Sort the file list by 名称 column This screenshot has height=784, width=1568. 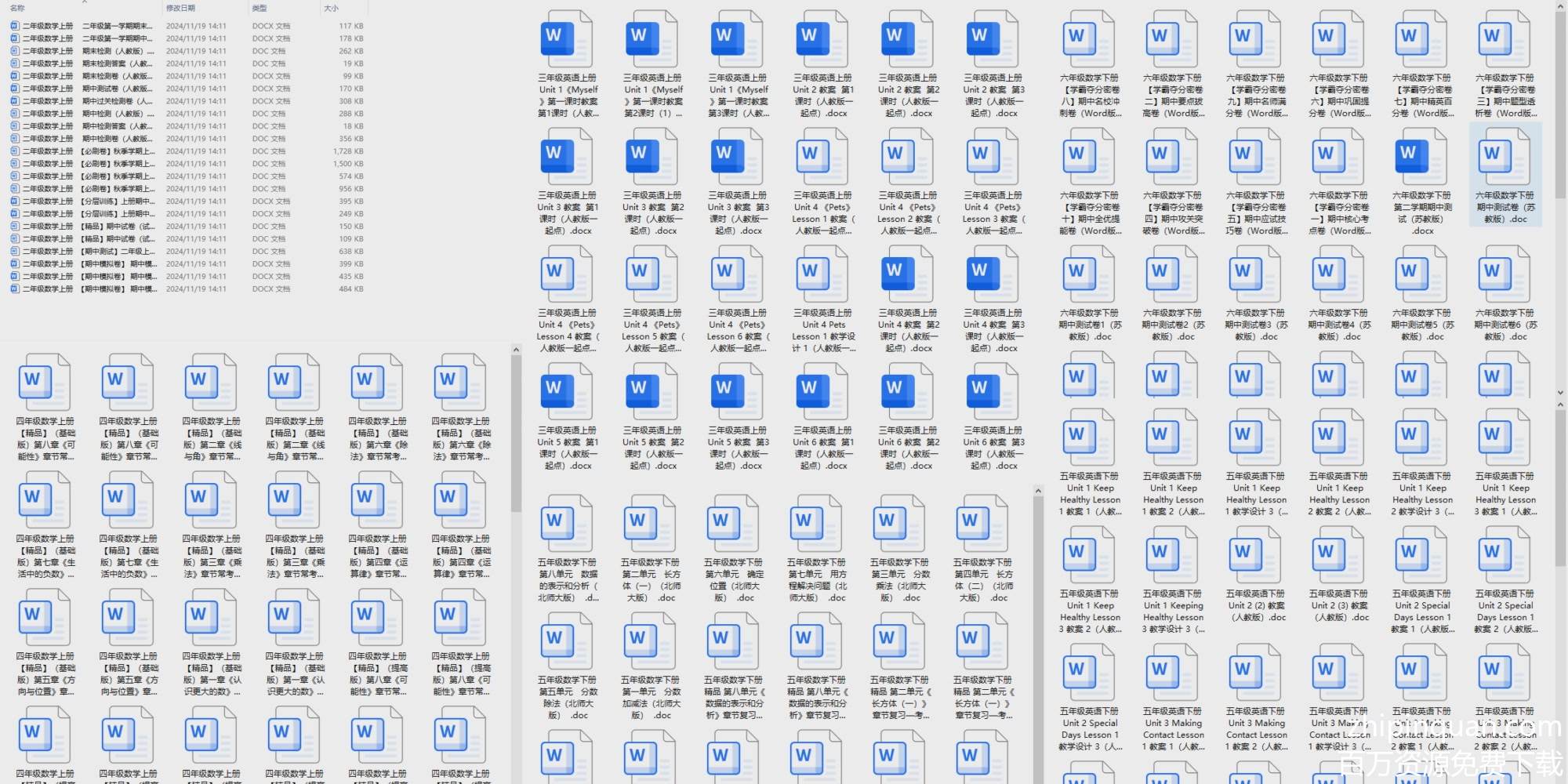point(17,8)
